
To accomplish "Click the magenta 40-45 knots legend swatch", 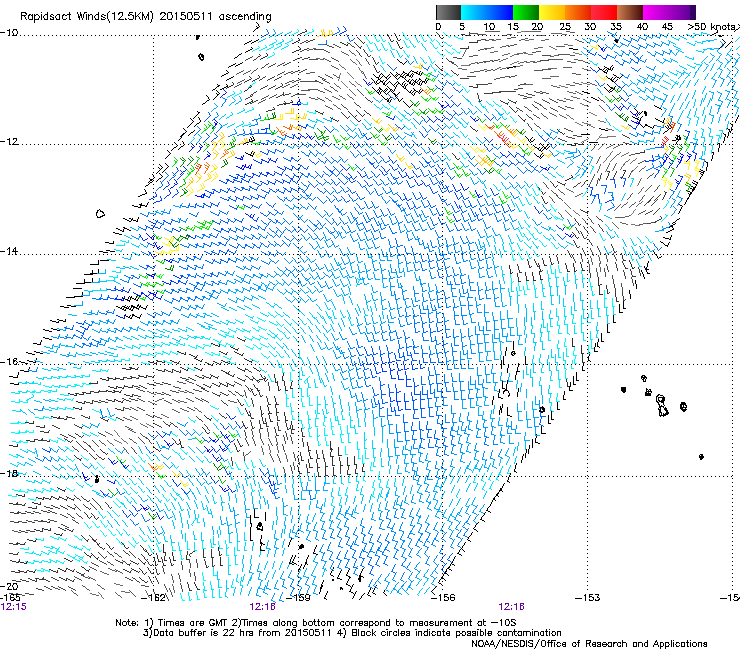I will [x=656, y=12].
